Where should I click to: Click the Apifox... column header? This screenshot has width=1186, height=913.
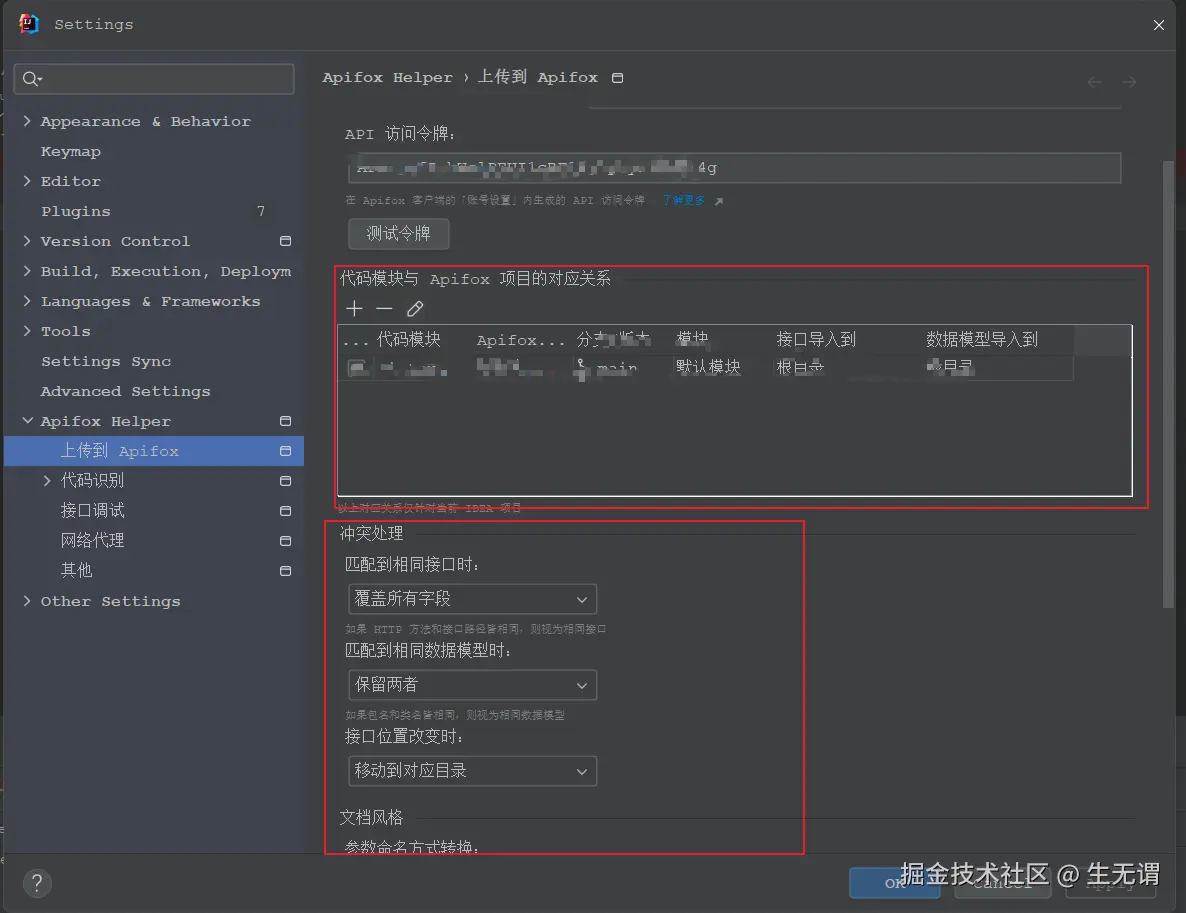[520, 340]
